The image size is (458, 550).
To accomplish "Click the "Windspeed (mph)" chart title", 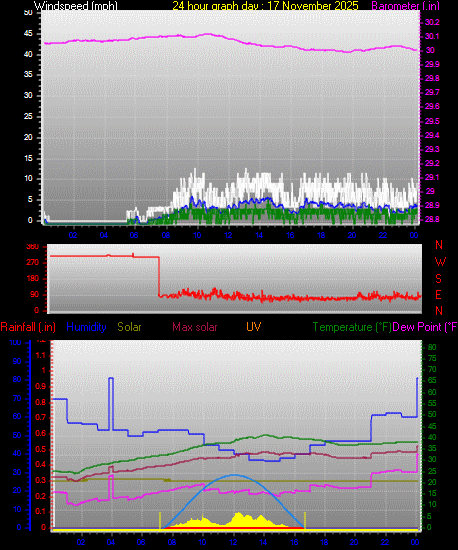I will (75, 6).
